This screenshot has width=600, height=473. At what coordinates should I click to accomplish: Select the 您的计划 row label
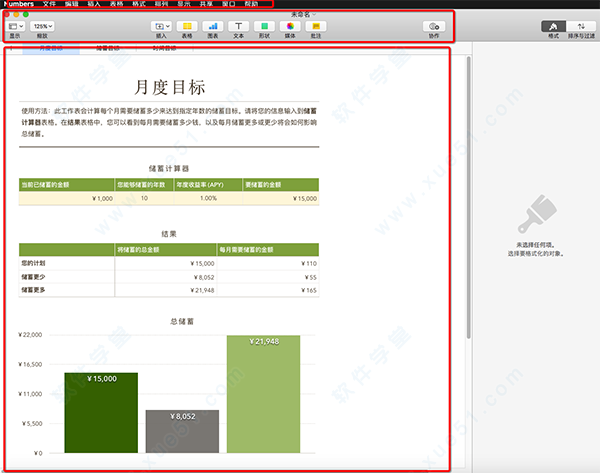click(x=67, y=263)
